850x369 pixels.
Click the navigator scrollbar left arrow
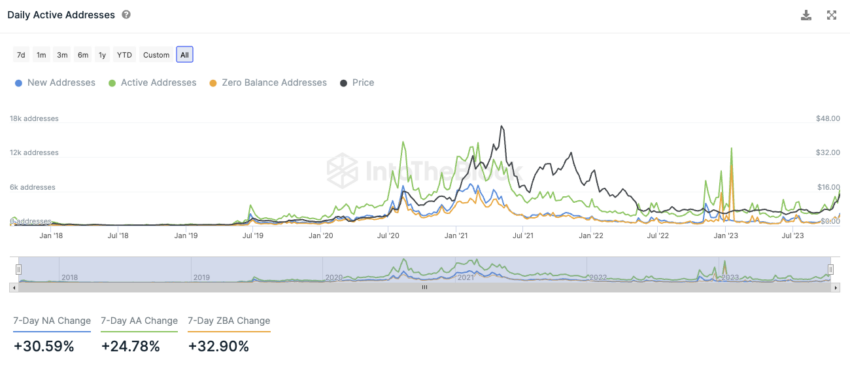13,288
